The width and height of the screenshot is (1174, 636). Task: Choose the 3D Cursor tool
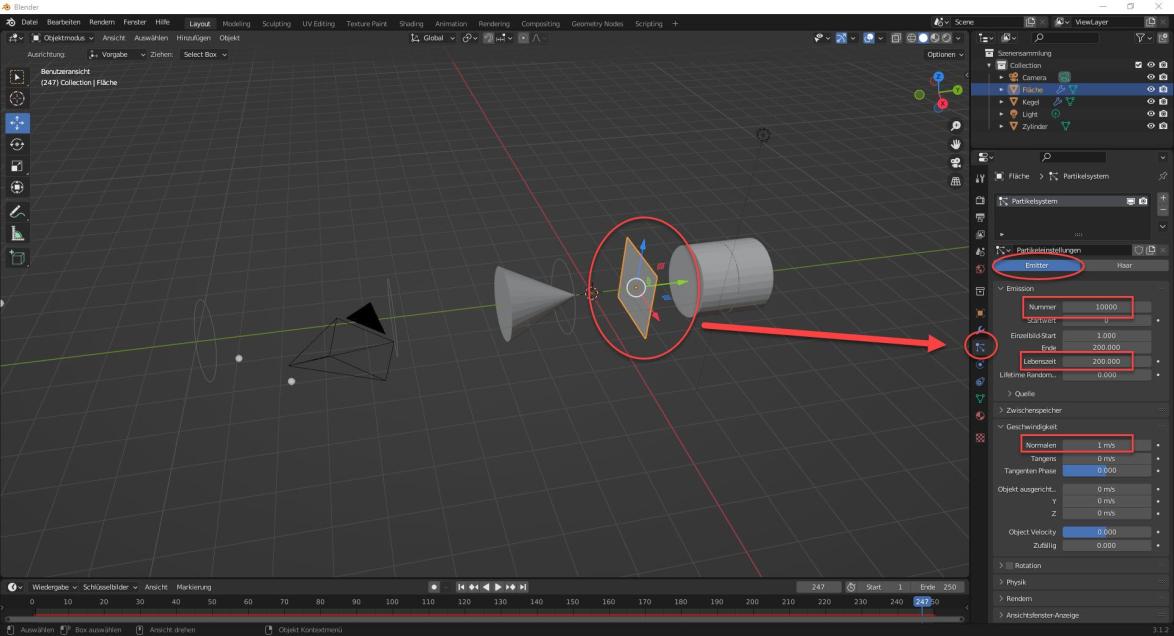click(x=17, y=98)
